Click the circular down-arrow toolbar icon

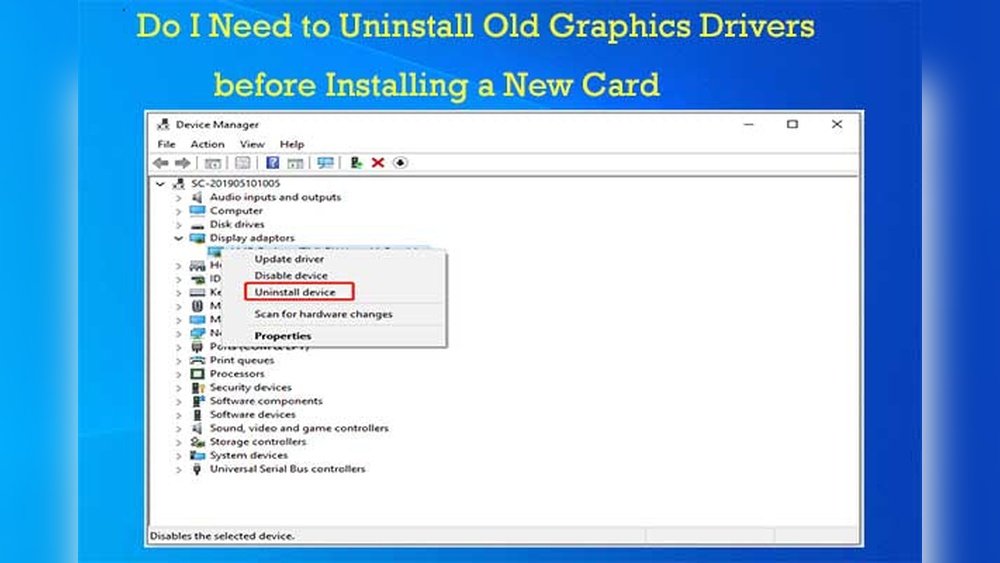(x=401, y=163)
